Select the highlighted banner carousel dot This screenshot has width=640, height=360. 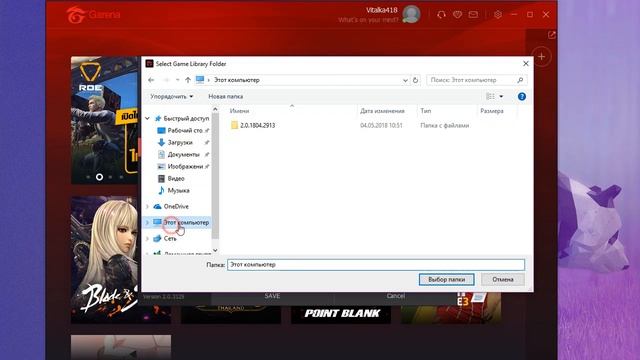[99, 177]
